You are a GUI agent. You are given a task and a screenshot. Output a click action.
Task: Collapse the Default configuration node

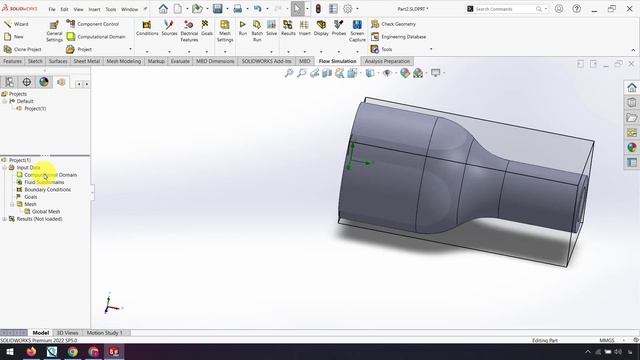click(4, 101)
